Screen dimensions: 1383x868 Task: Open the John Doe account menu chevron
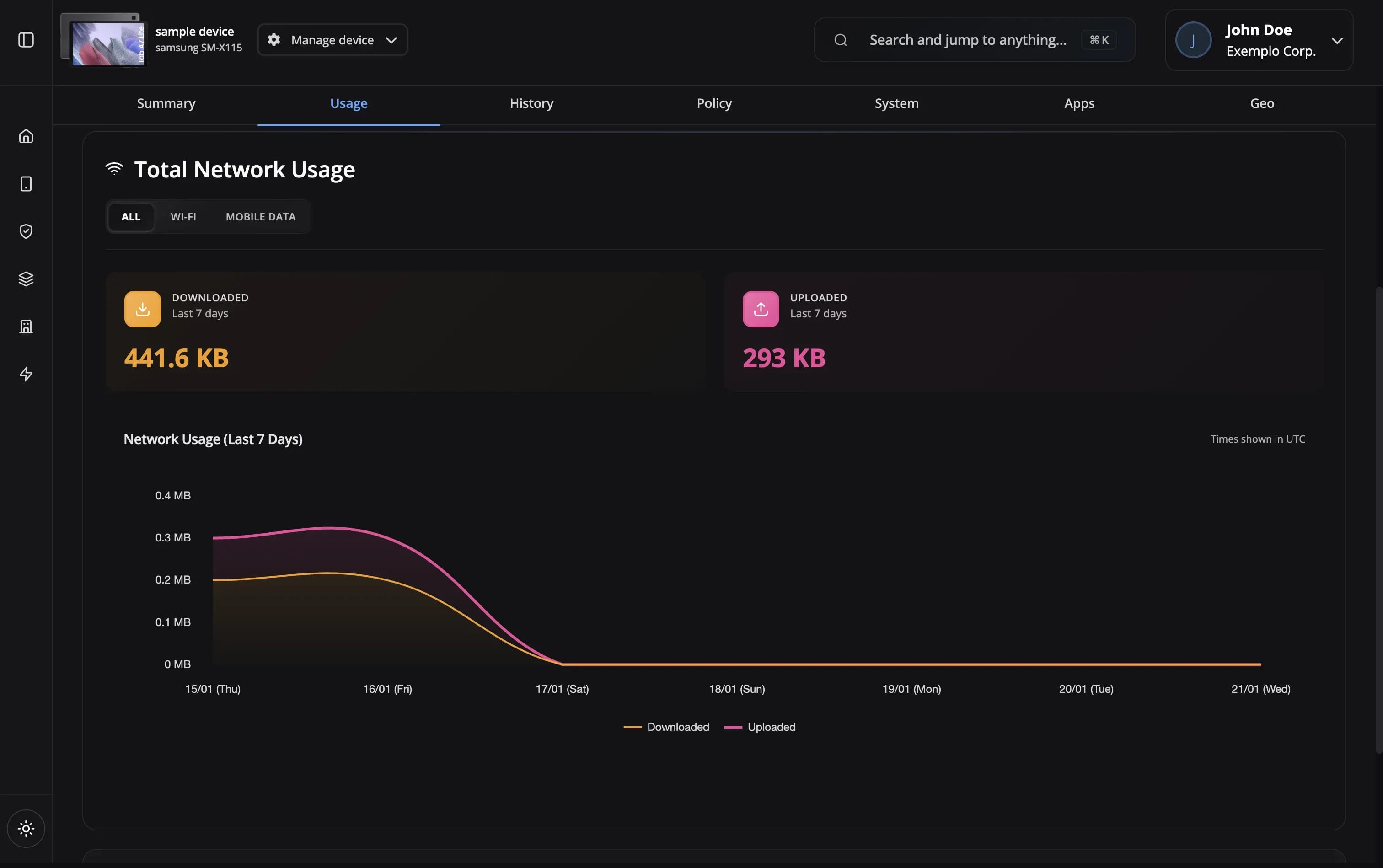(1337, 40)
